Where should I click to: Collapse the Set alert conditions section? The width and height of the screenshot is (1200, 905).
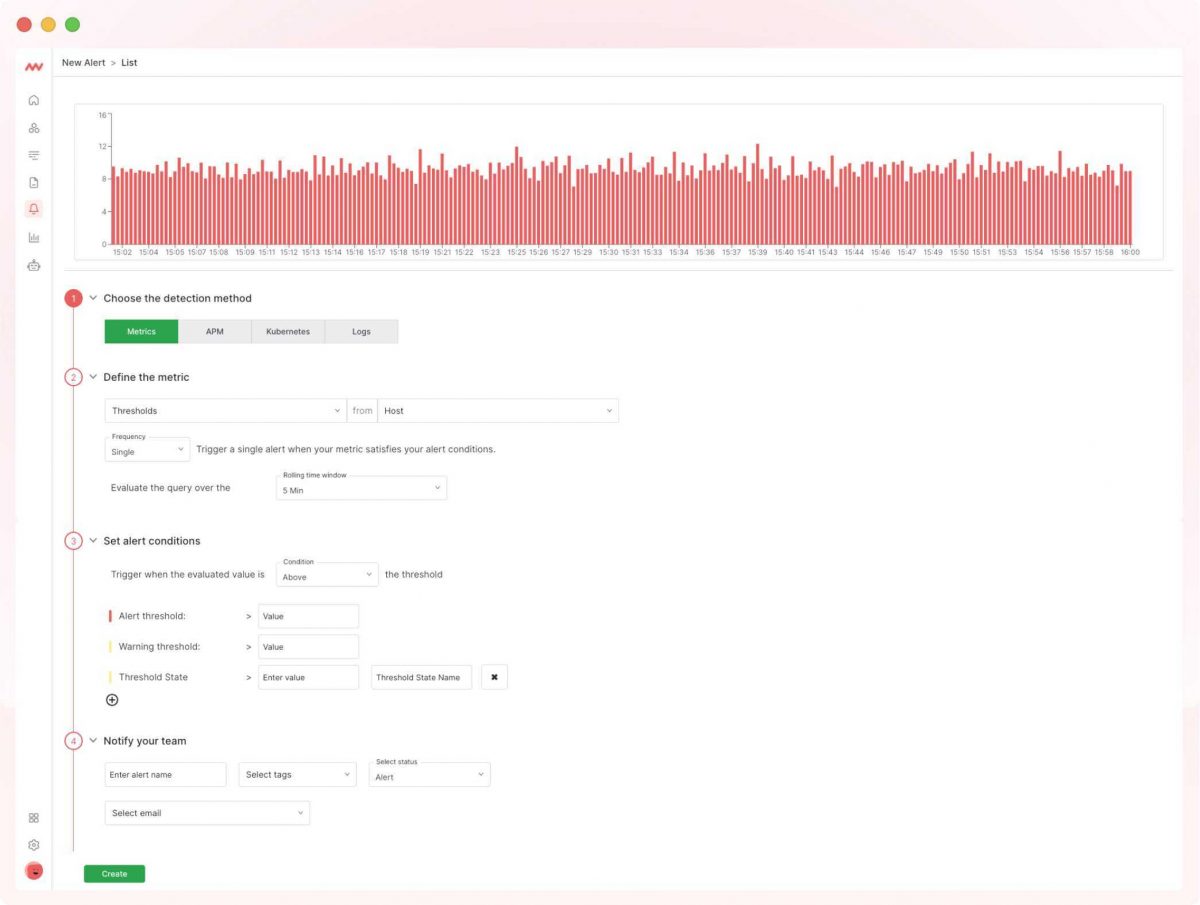pos(92,540)
